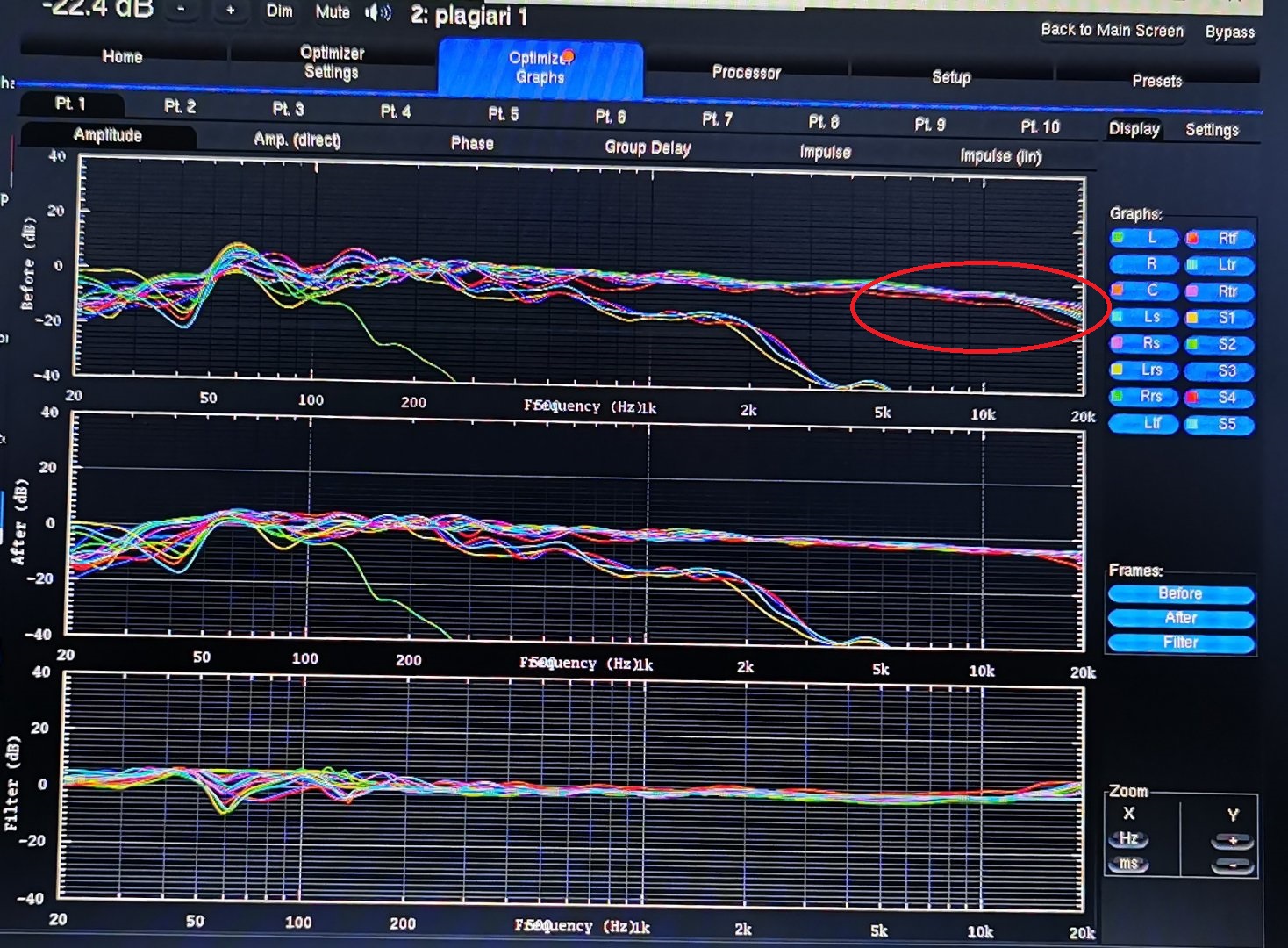Toggle the R channel graph
This screenshot has height=948, width=1288.
click(1144, 264)
